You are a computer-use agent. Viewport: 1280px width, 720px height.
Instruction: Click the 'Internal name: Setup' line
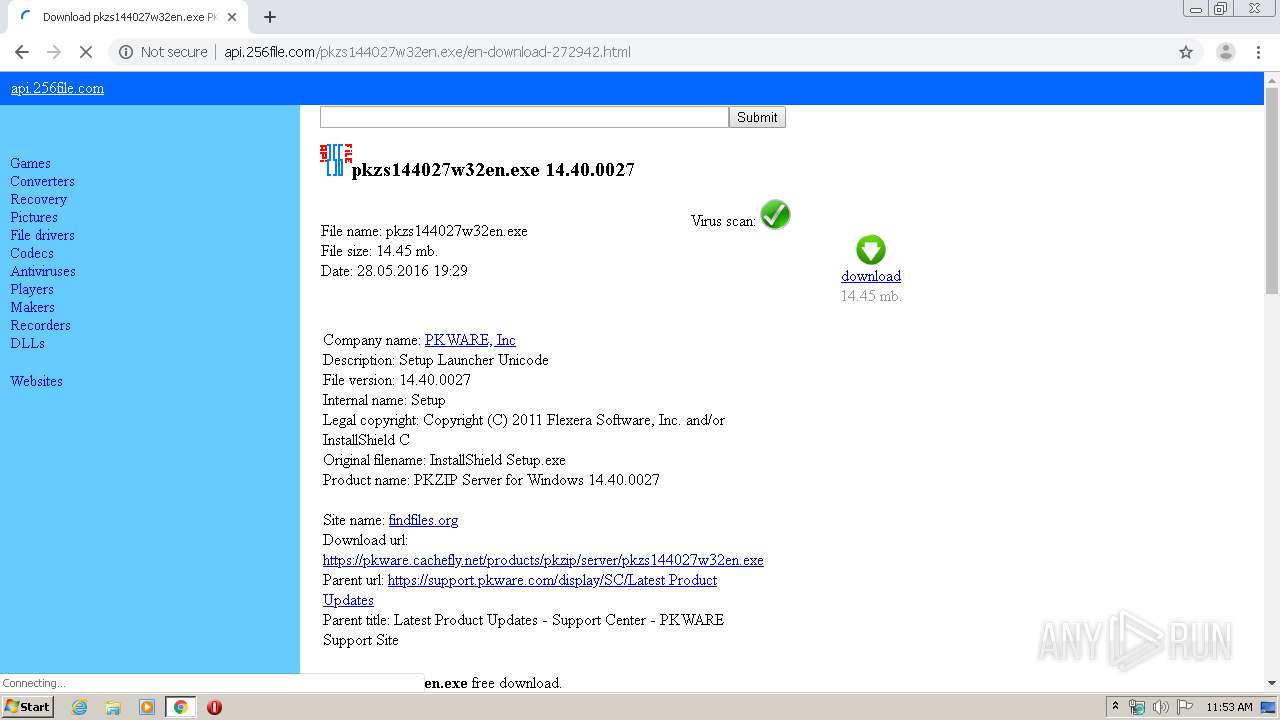[x=384, y=400]
